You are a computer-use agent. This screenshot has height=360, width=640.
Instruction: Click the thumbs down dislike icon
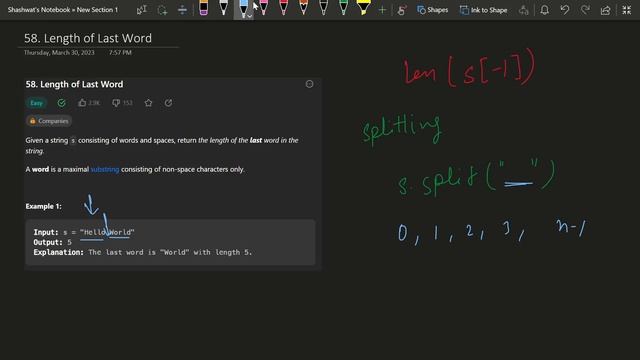pos(116,103)
